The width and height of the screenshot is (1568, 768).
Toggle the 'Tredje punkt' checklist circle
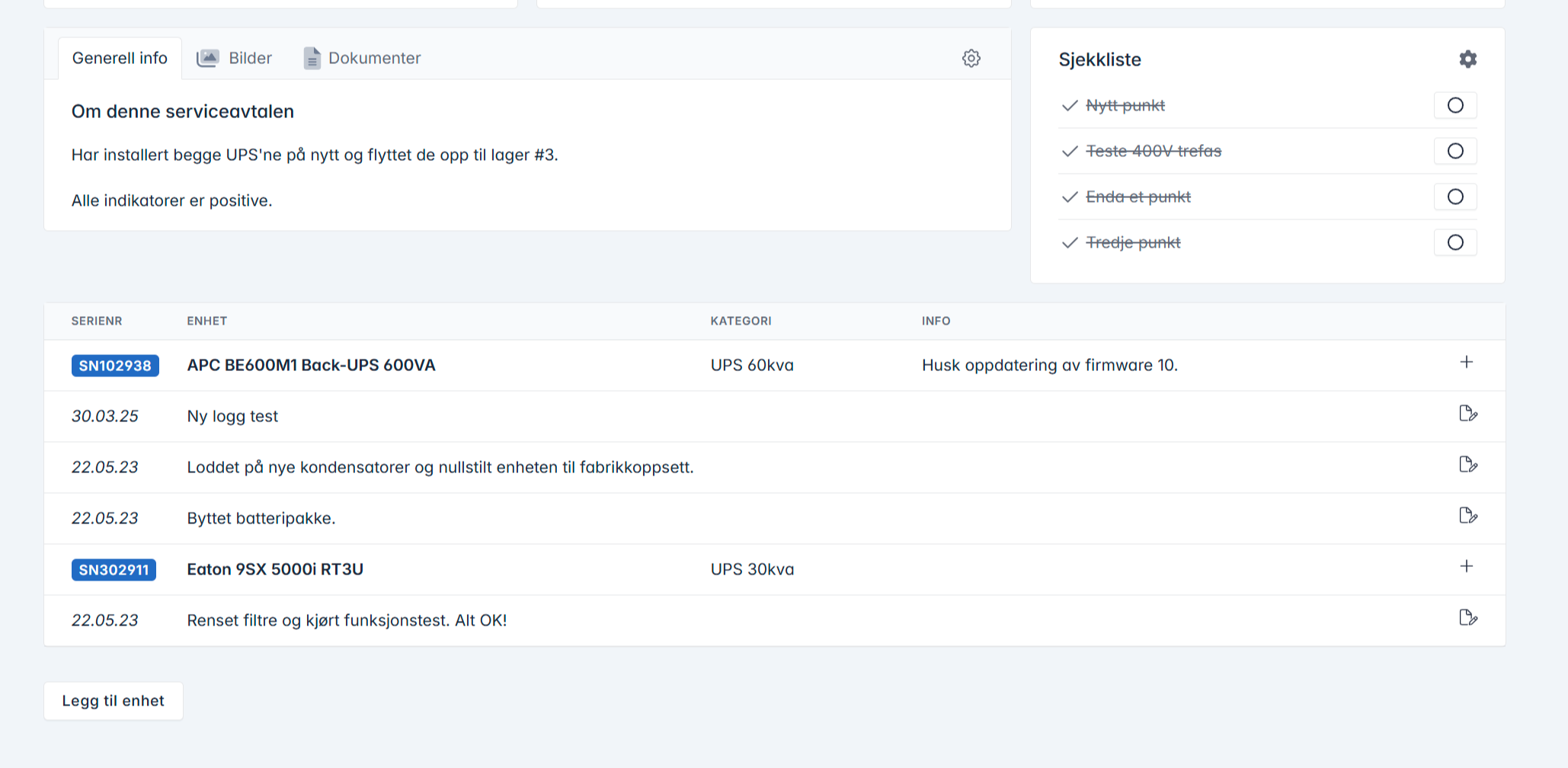click(1454, 243)
